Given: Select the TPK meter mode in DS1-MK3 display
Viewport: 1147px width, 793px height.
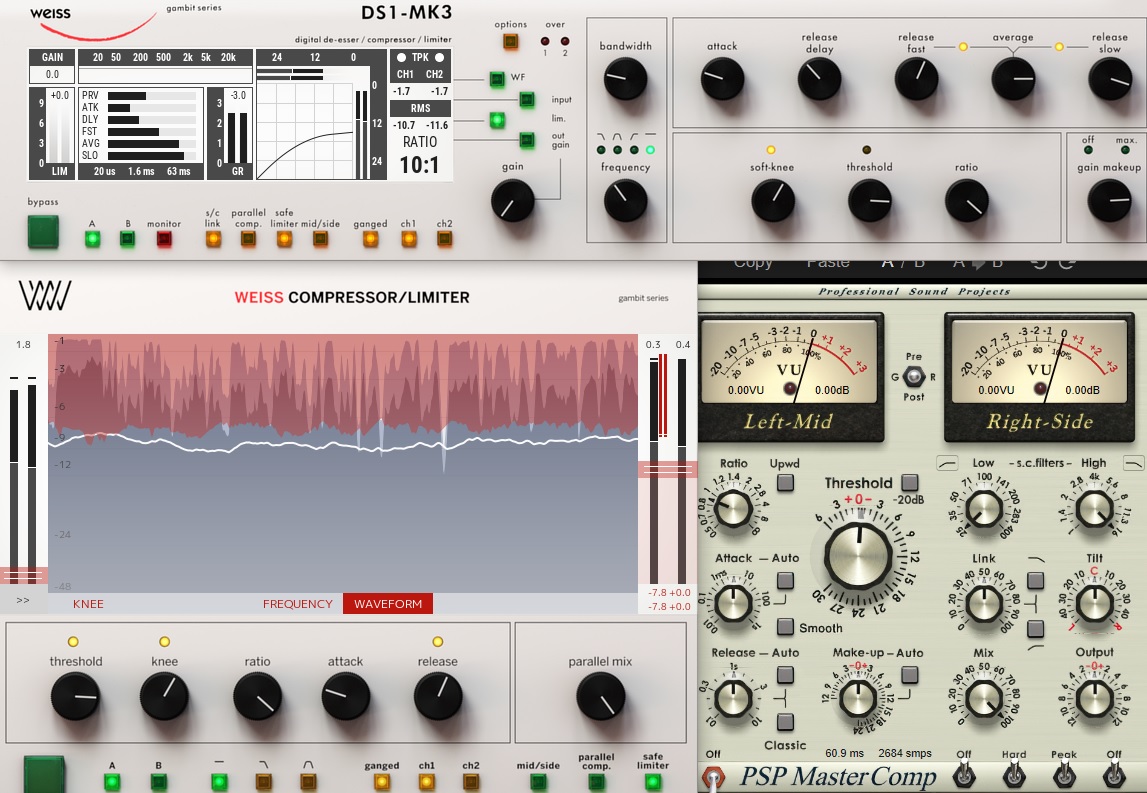Looking at the screenshot, I should coord(421,57).
